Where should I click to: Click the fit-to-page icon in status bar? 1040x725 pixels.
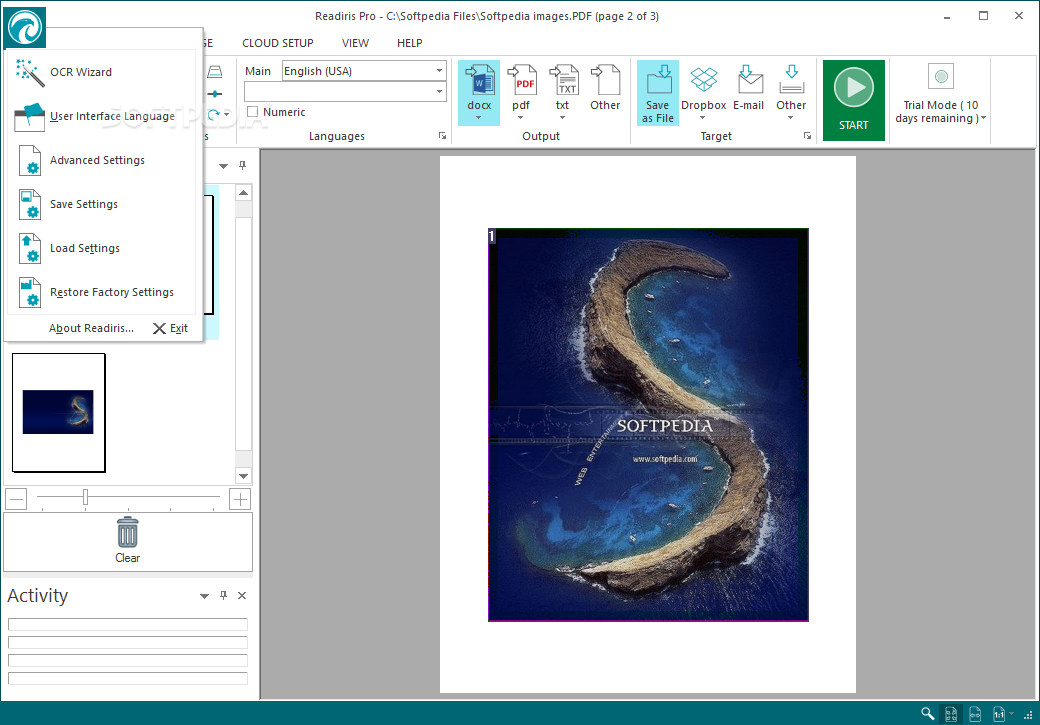[951, 714]
